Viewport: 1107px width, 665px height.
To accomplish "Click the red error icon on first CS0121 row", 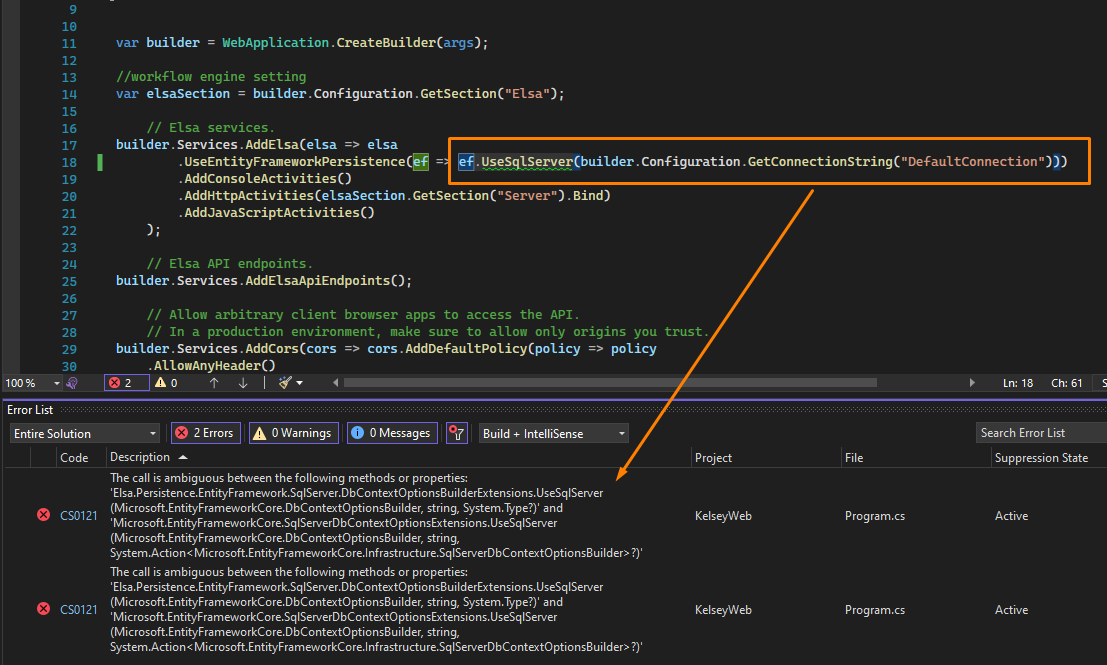I will [42, 514].
